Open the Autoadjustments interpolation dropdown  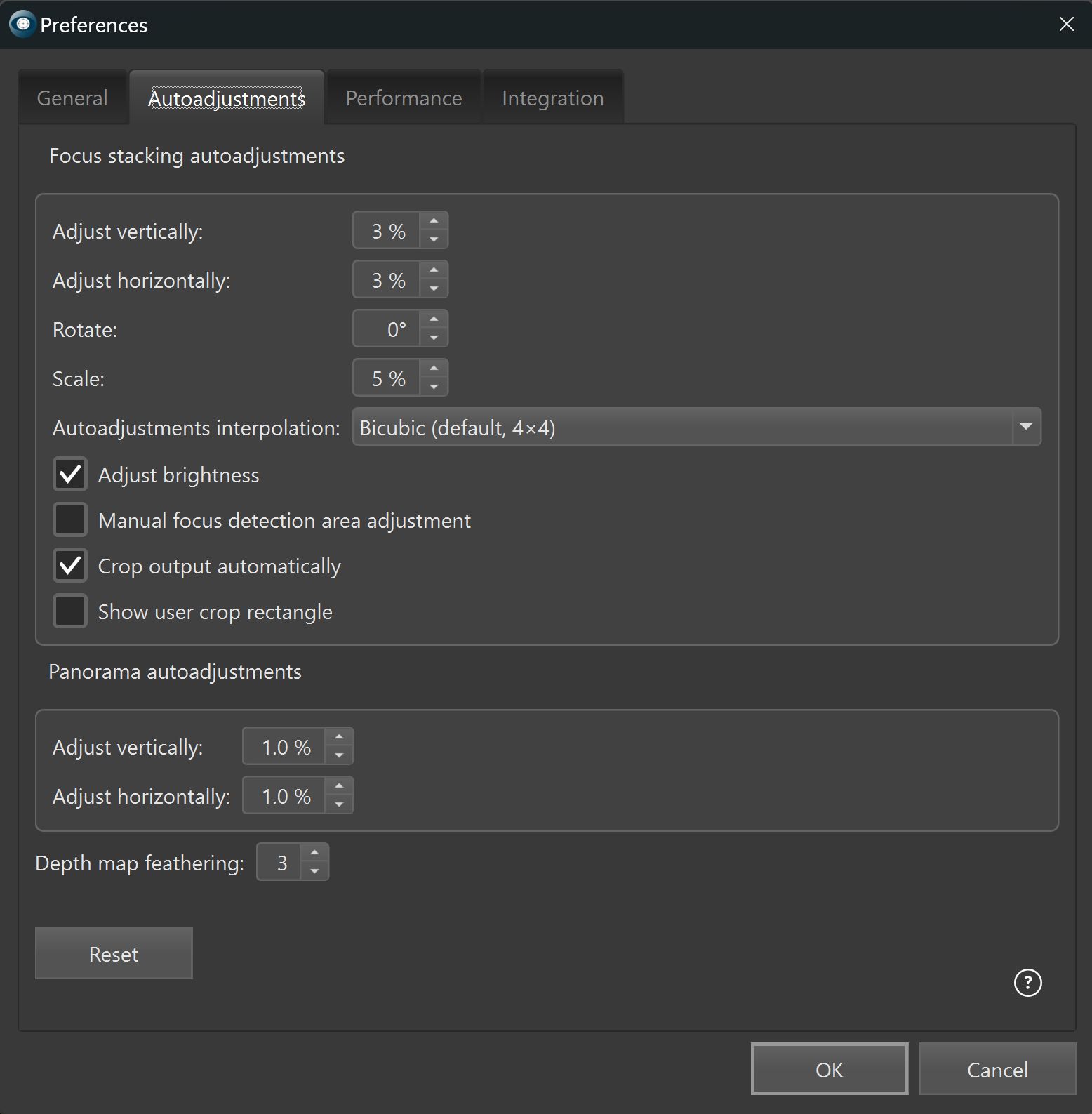[x=696, y=427]
